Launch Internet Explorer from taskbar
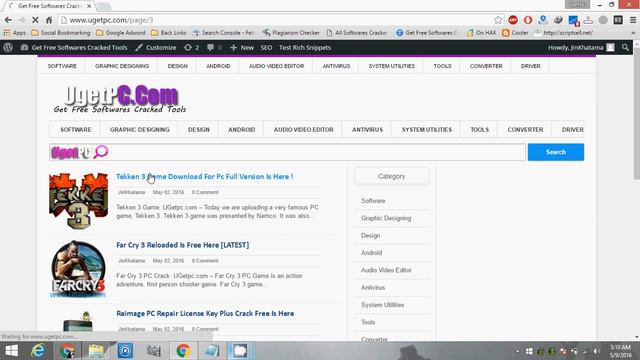 (x=38, y=351)
